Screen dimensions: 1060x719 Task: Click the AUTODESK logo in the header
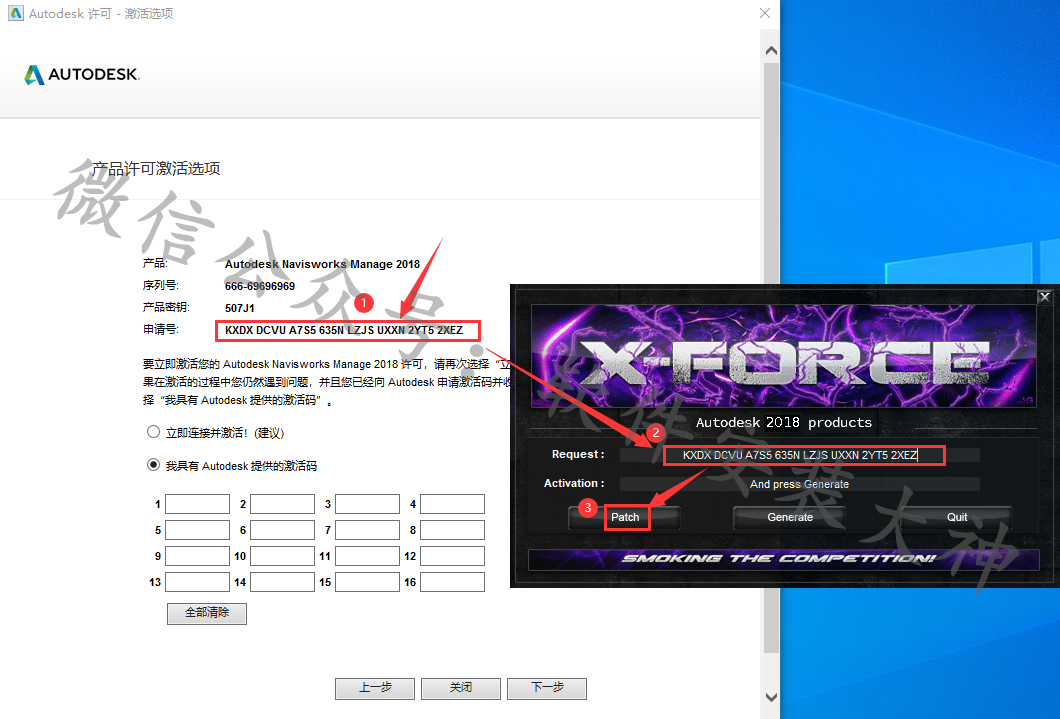82,74
